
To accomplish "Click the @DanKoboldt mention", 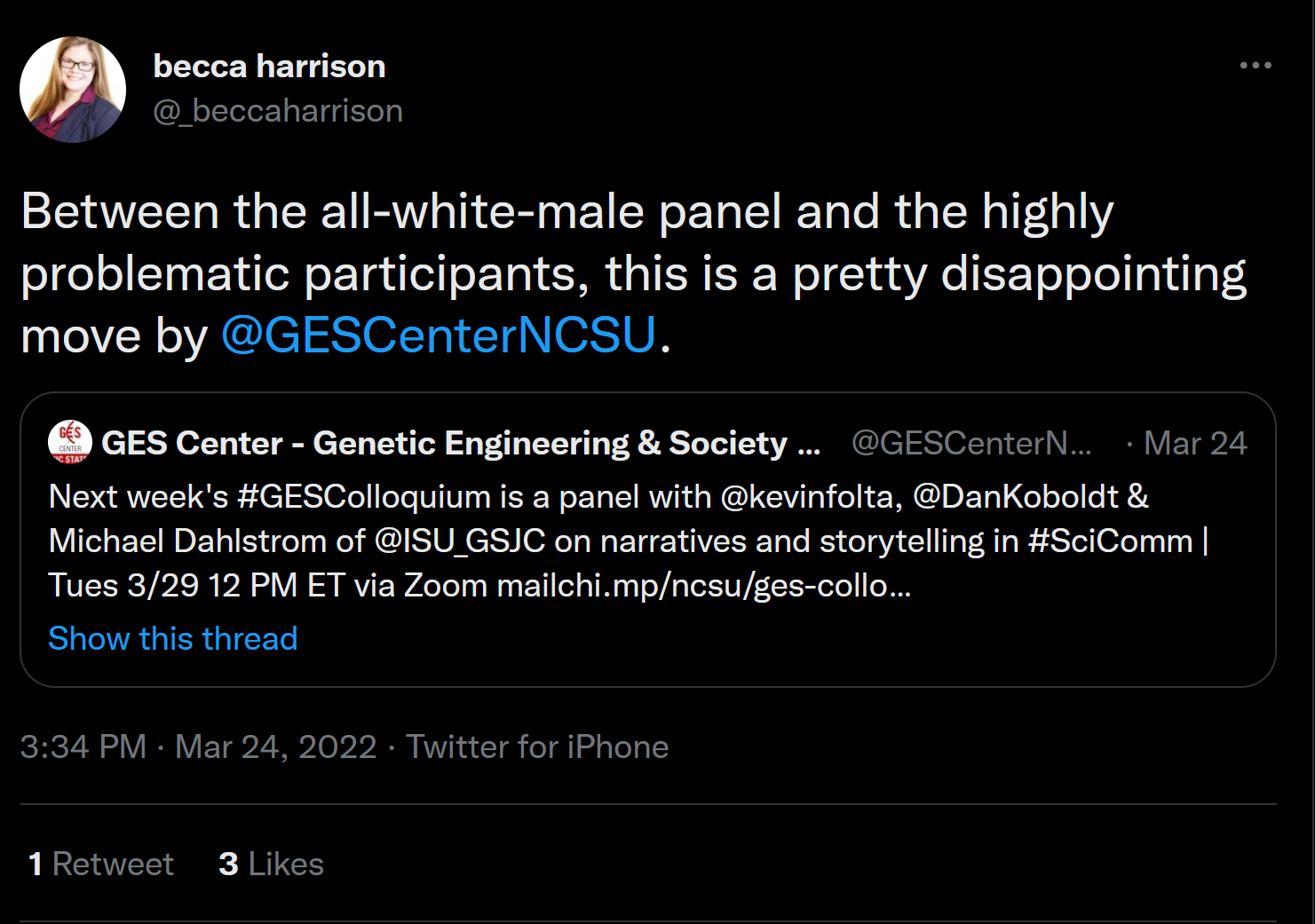I will 1016,497.
